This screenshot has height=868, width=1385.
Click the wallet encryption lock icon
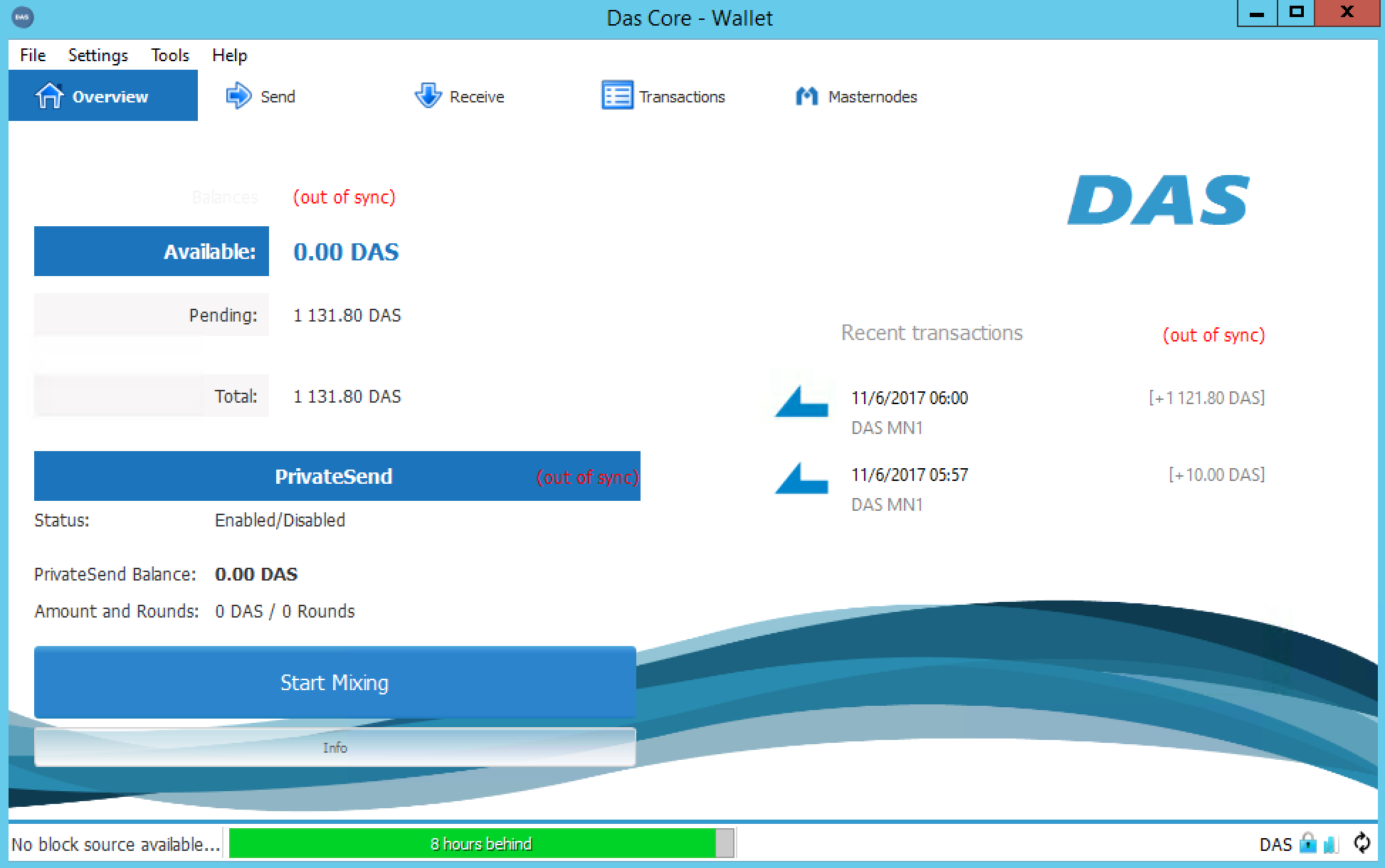tap(1307, 843)
